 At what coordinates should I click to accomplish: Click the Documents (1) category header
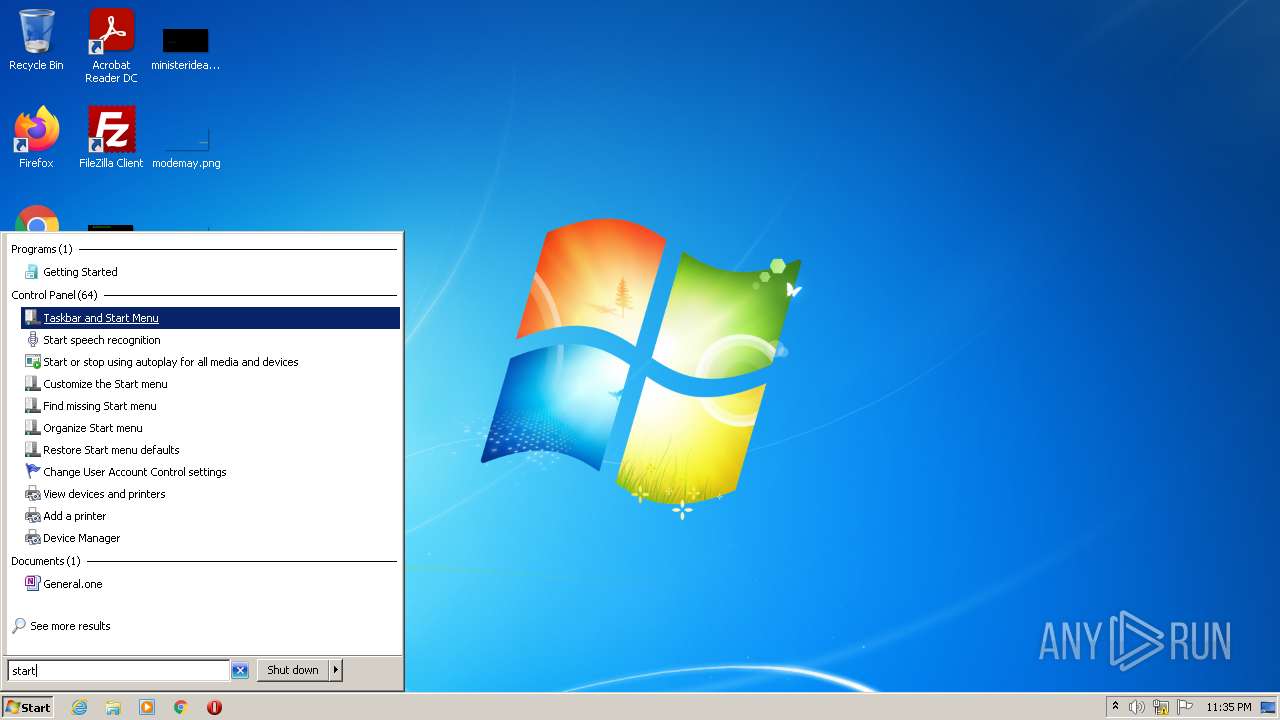coord(45,561)
